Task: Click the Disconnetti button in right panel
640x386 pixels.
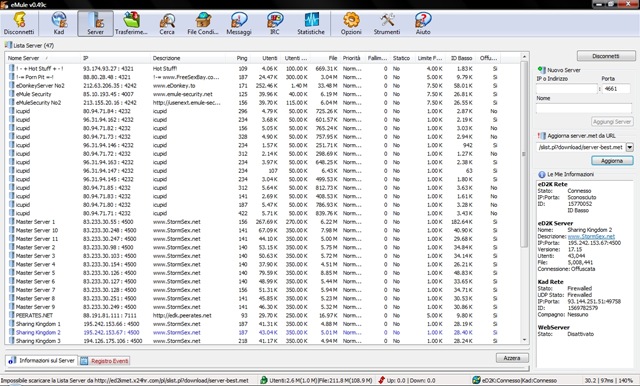Action: 606,56
